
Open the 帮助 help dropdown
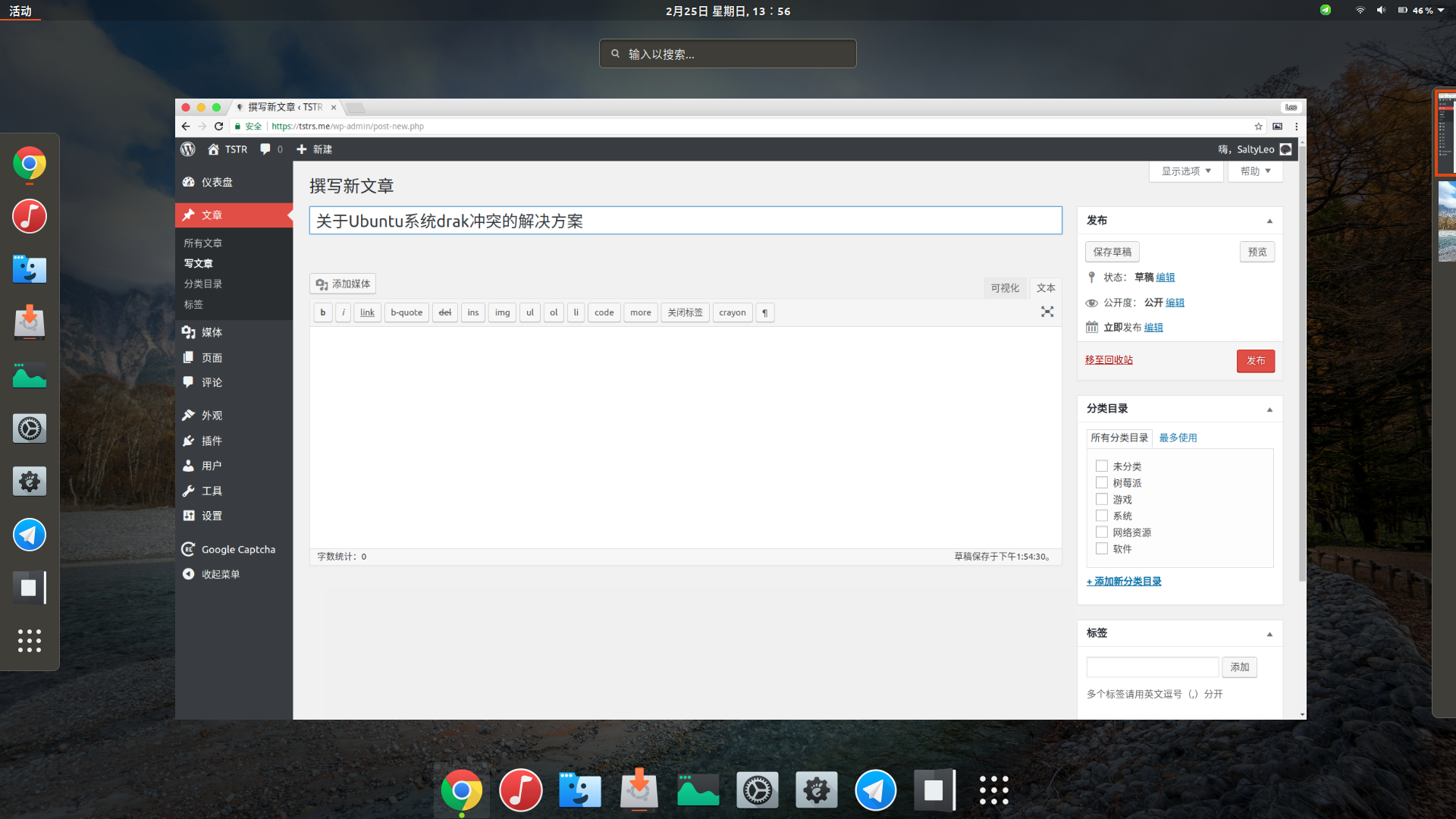[1255, 171]
